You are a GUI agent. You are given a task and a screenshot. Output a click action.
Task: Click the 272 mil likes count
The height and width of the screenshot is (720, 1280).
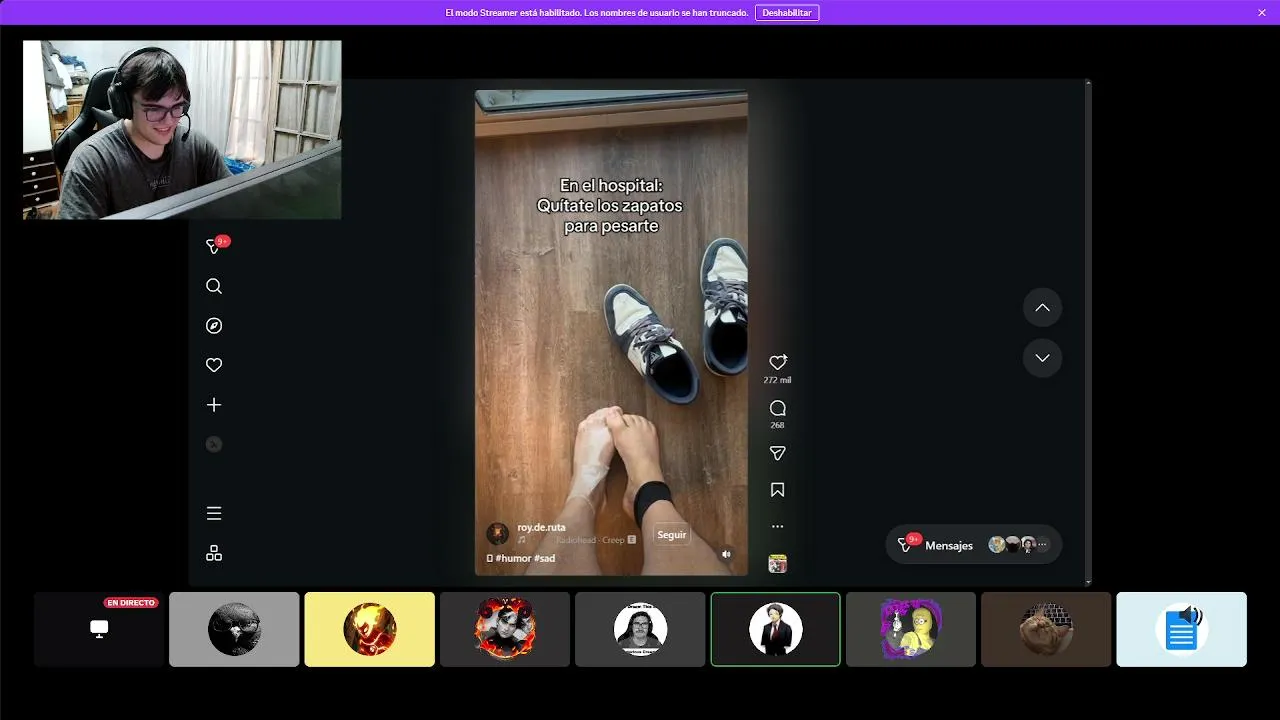point(778,381)
